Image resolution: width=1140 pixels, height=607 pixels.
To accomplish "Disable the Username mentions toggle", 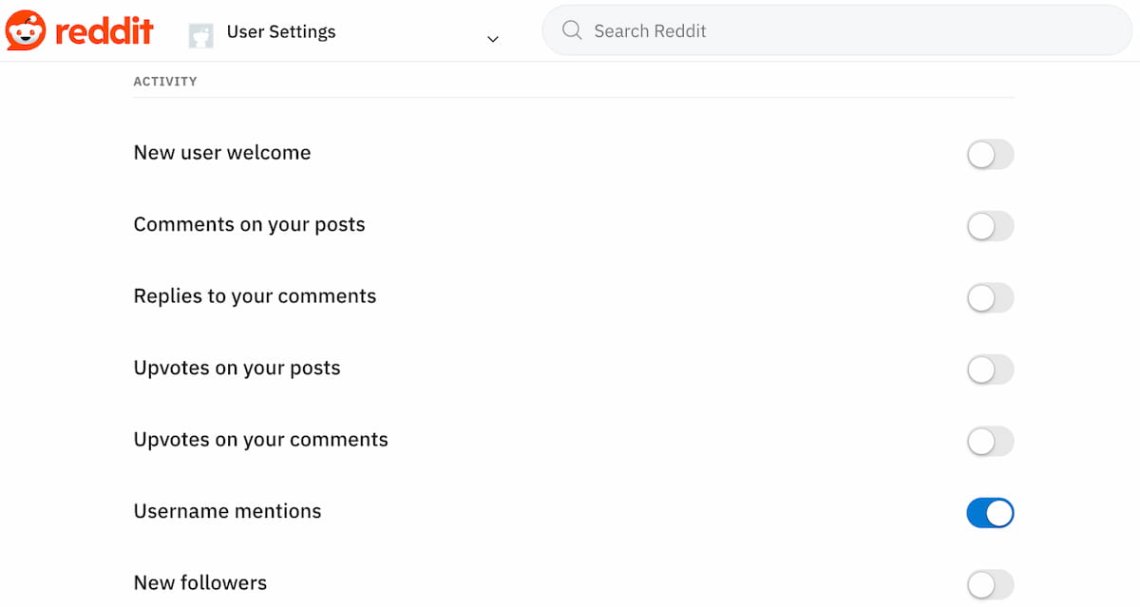I will tap(990, 512).
